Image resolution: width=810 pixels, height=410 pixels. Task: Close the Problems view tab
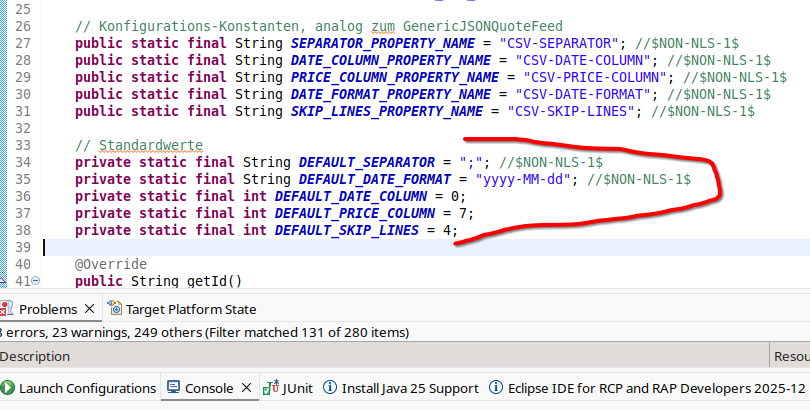(x=89, y=309)
